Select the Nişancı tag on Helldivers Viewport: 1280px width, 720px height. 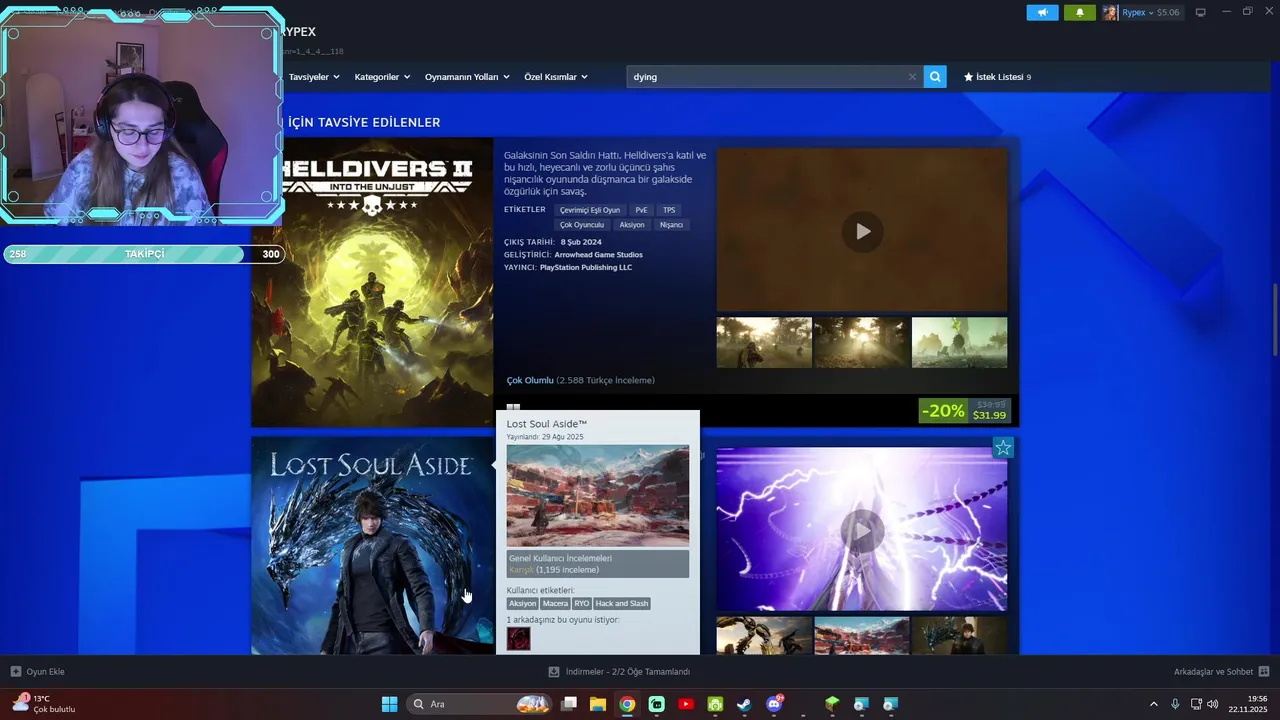[x=671, y=225]
